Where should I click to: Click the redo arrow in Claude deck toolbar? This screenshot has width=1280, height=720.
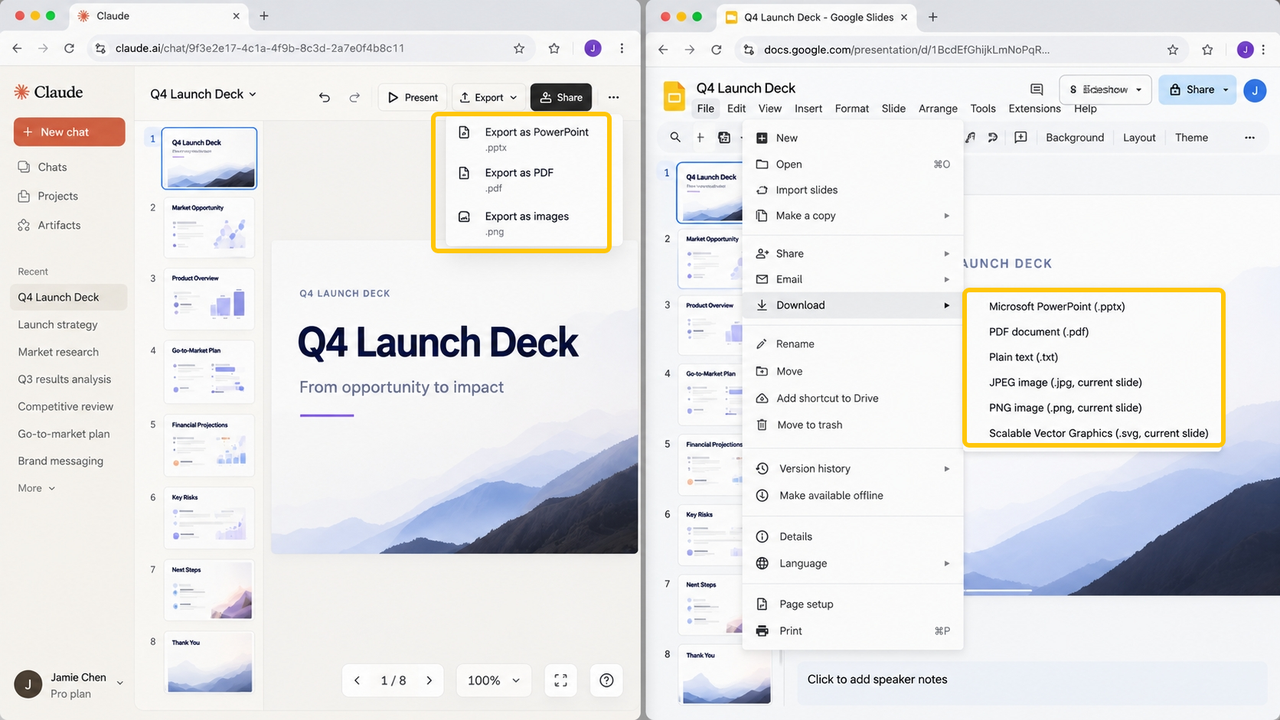(354, 97)
